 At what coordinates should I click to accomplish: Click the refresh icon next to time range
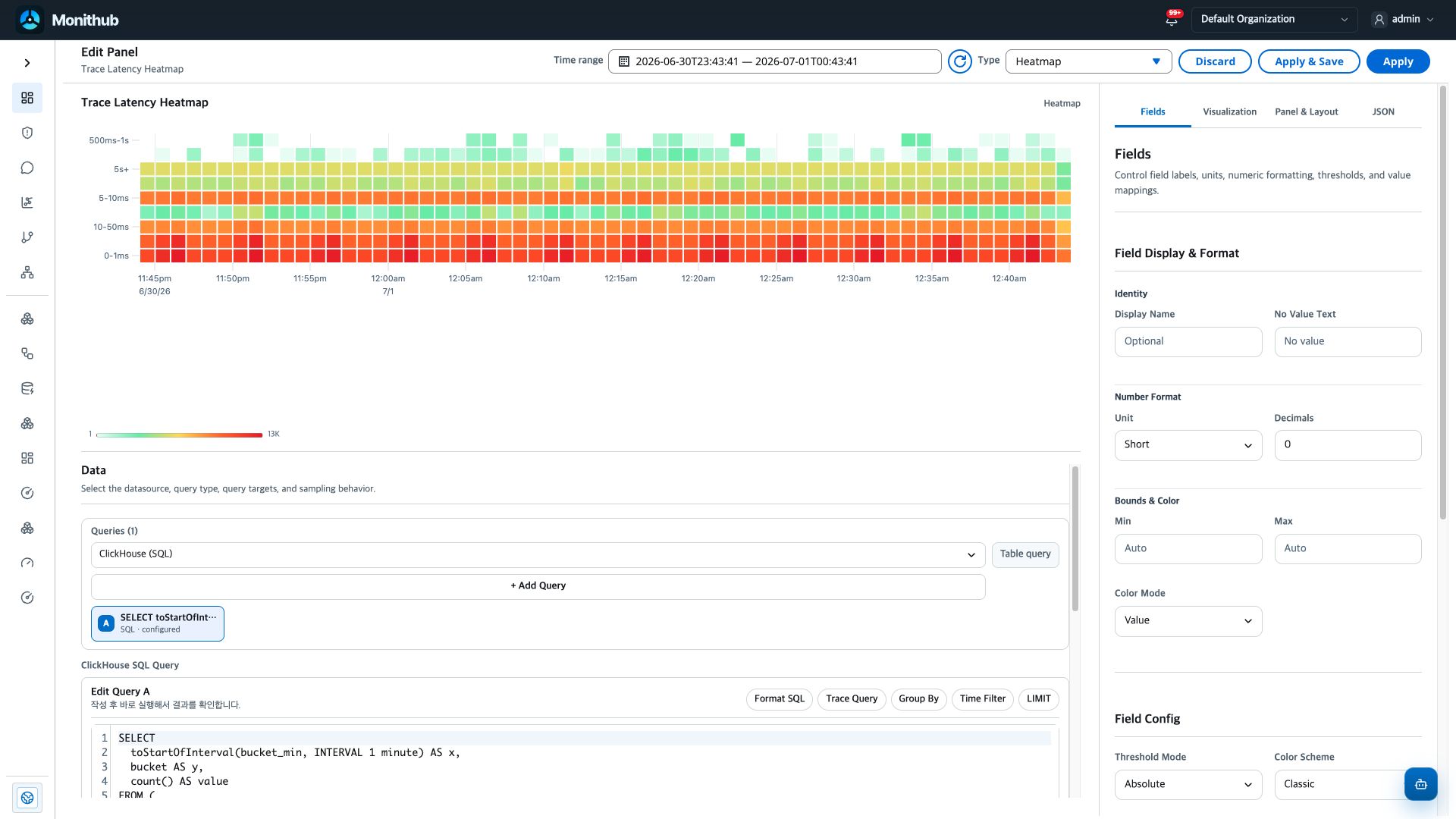click(x=960, y=61)
